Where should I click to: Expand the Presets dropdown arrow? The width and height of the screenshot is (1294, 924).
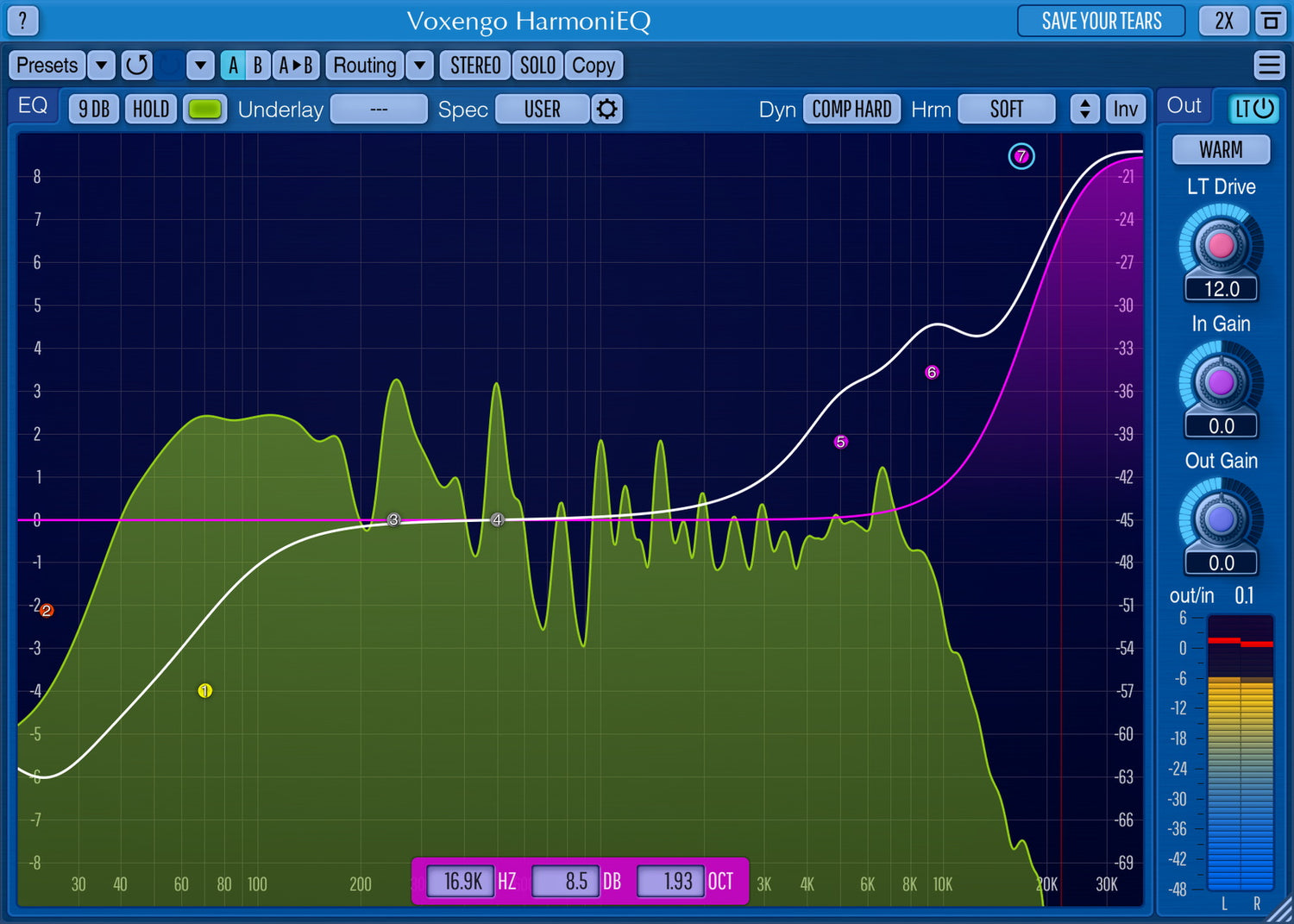(x=101, y=65)
